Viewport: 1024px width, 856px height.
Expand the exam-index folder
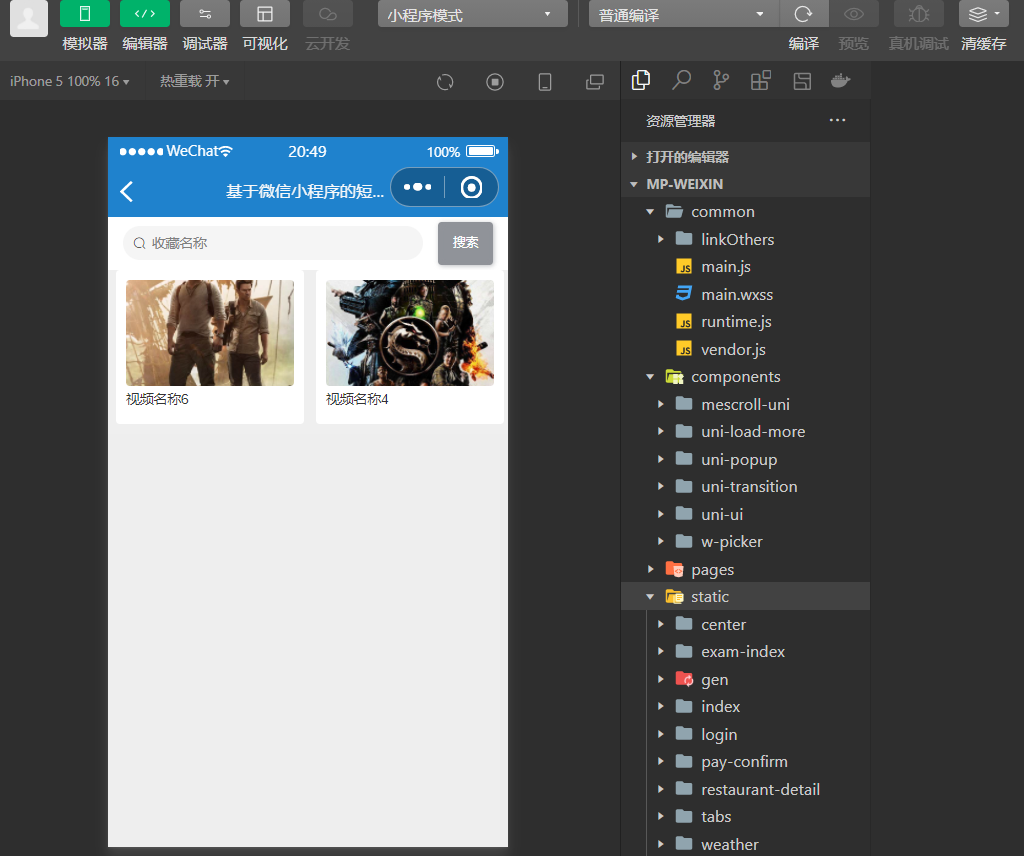[x=746, y=652]
